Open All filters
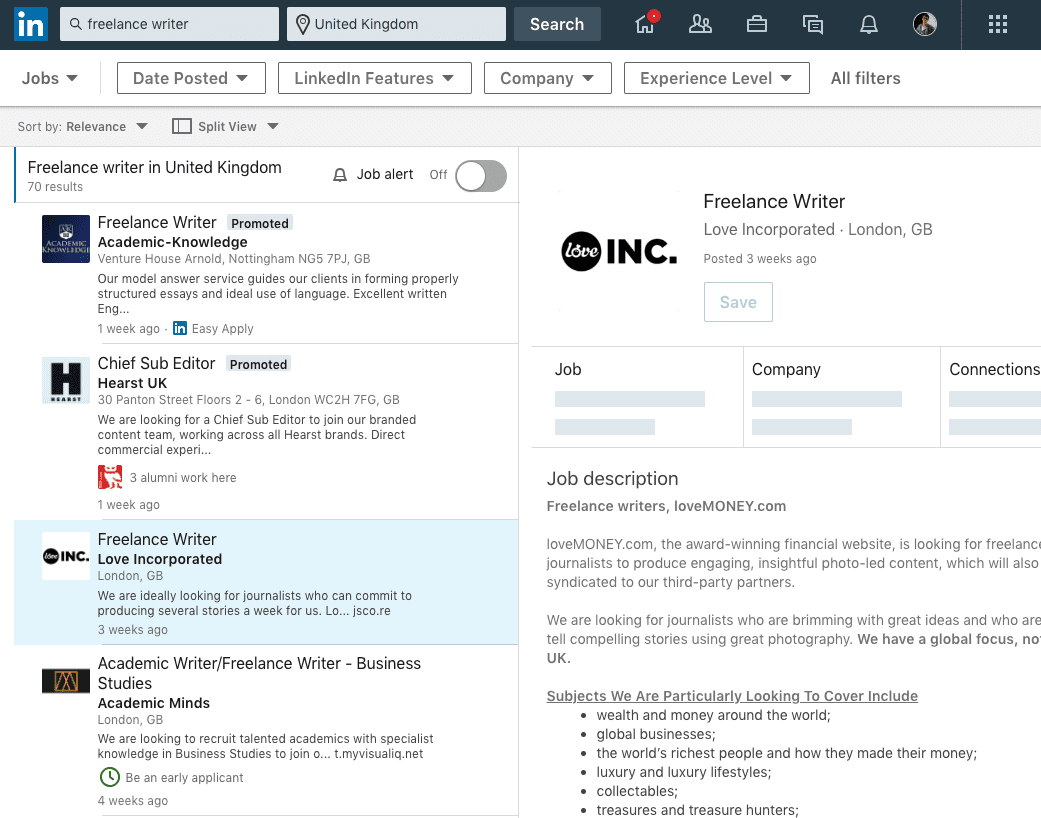This screenshot has width=1041, height=818. [866, 78]
